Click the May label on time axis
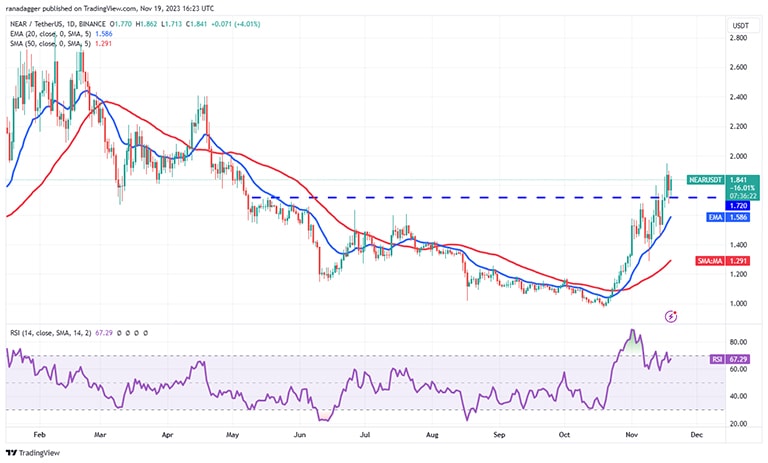Viewport: 768px width, 463px height. click(x=232, y=435)
